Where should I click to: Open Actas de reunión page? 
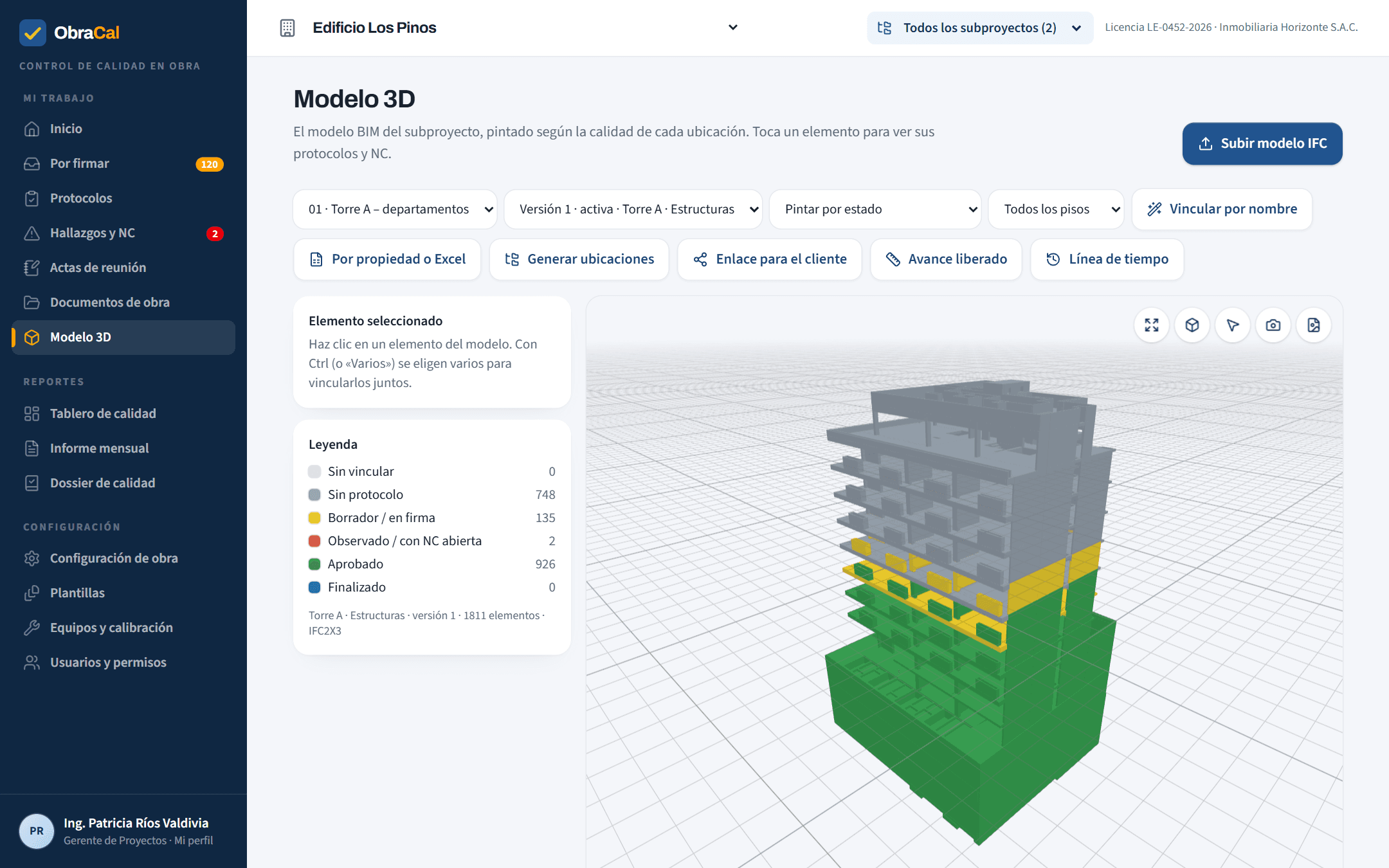pyautogui.click(x=123, y=267)
